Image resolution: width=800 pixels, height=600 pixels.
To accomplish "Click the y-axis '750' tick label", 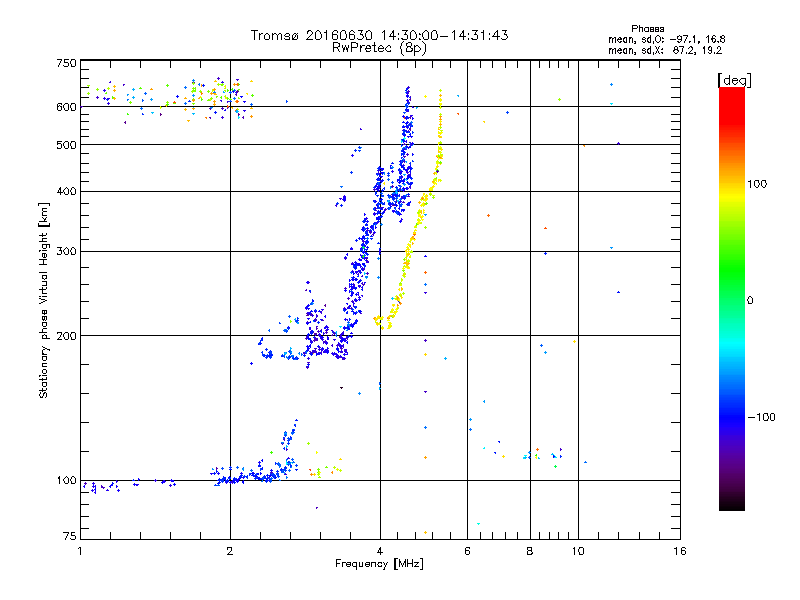I will (66, 63).
